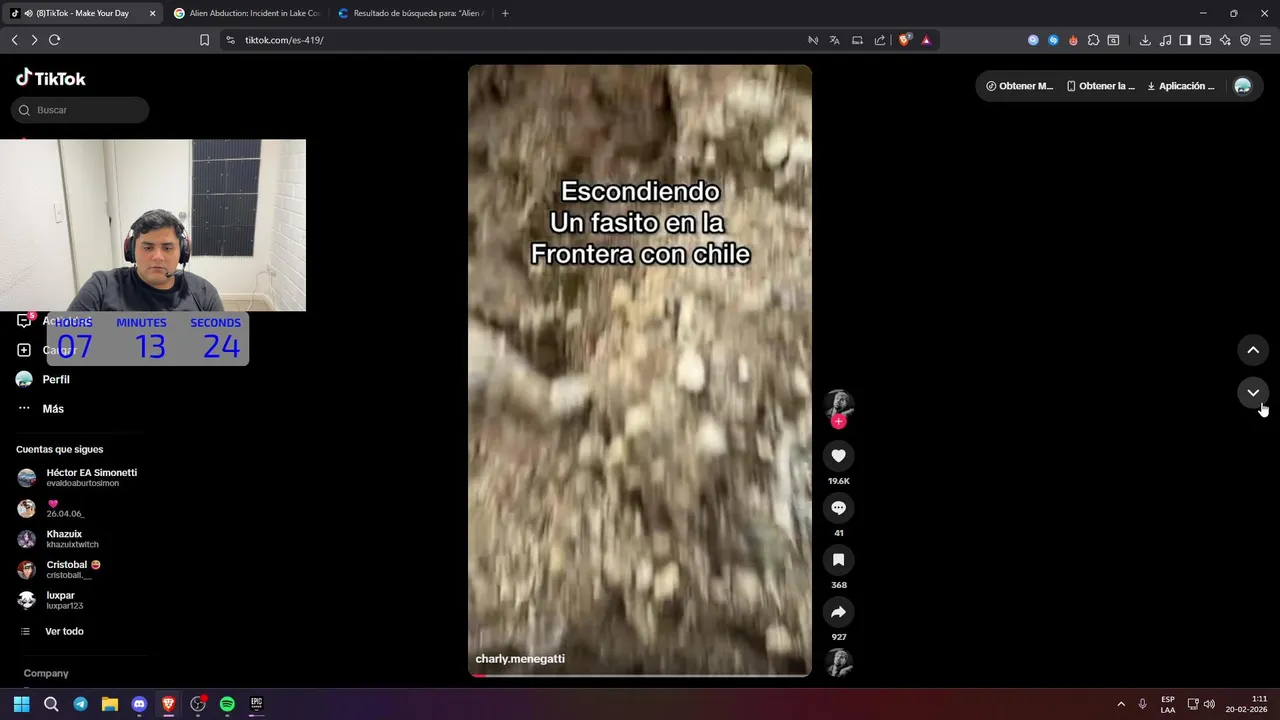Viewport: 1280px width, 720px height.
Task: Toggle the browser sidebar panel
Action: [1185, 40]
